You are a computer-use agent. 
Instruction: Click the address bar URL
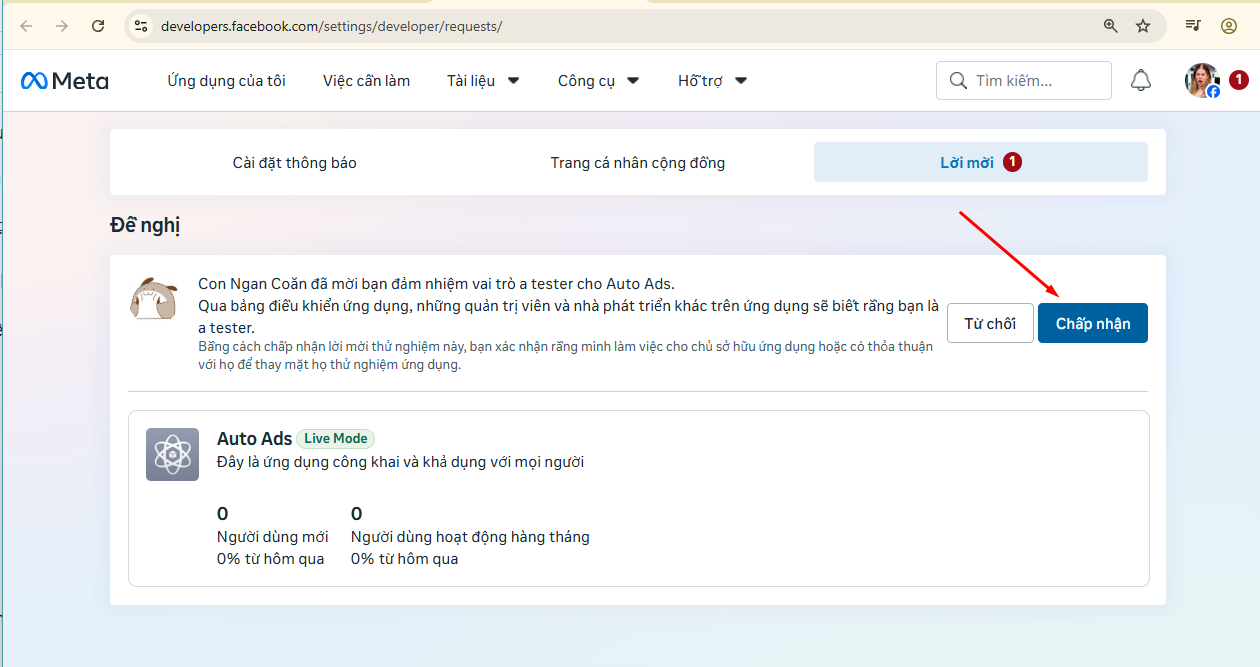(x=331, y=26)
